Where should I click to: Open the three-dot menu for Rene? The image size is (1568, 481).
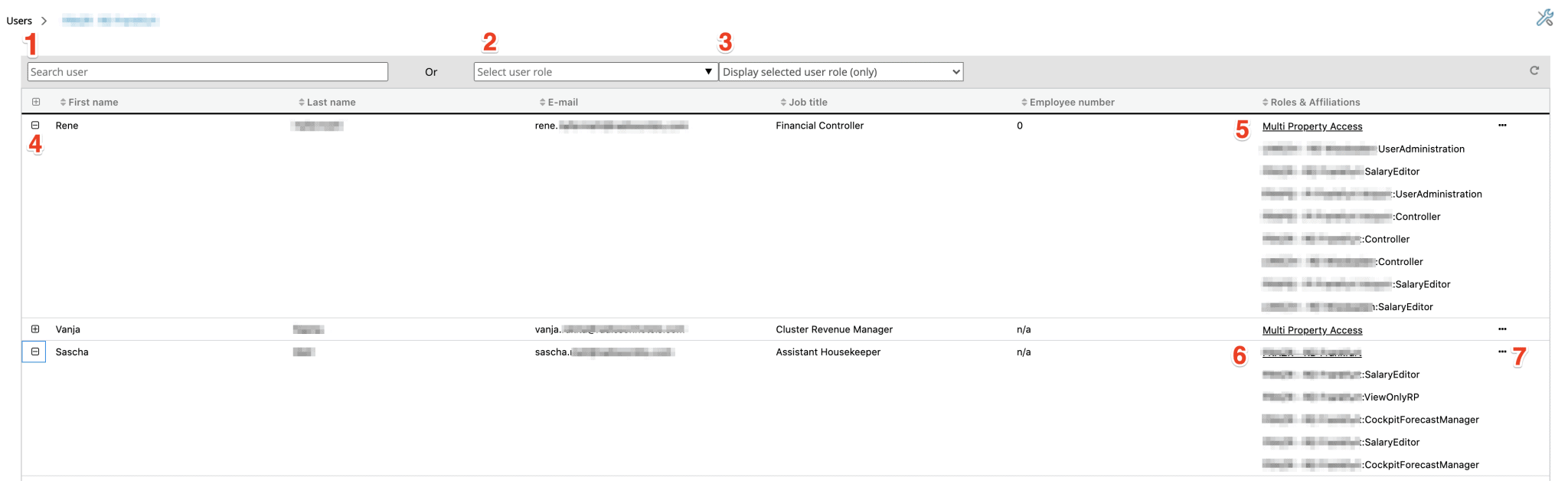click(1502, 126)
